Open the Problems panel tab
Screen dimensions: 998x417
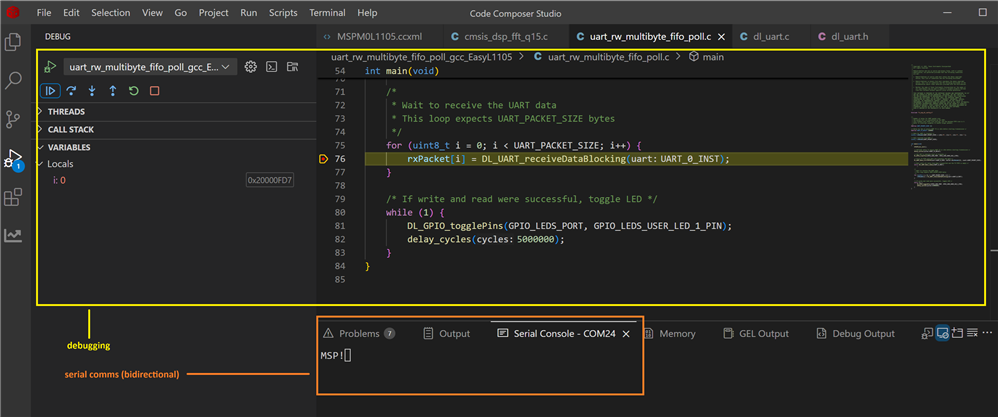tap(359, 334)
